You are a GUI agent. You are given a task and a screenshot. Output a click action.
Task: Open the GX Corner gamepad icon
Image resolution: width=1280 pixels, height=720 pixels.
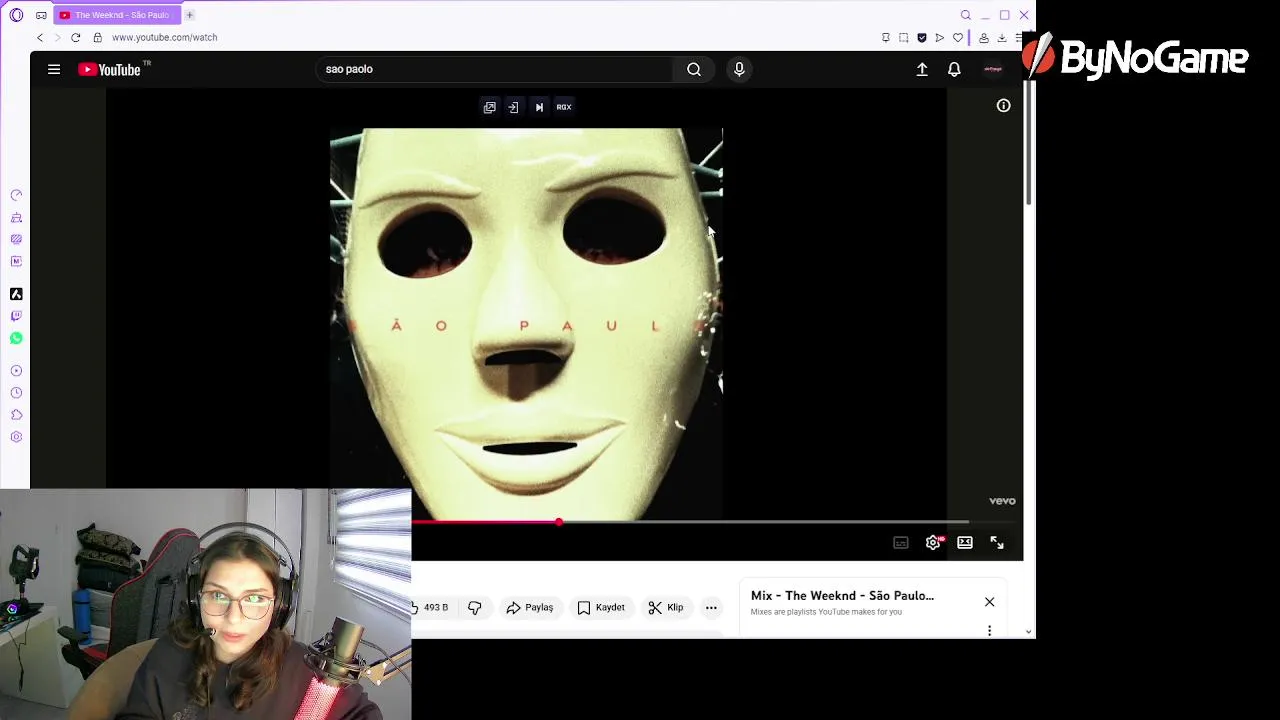tap(41, 15)
